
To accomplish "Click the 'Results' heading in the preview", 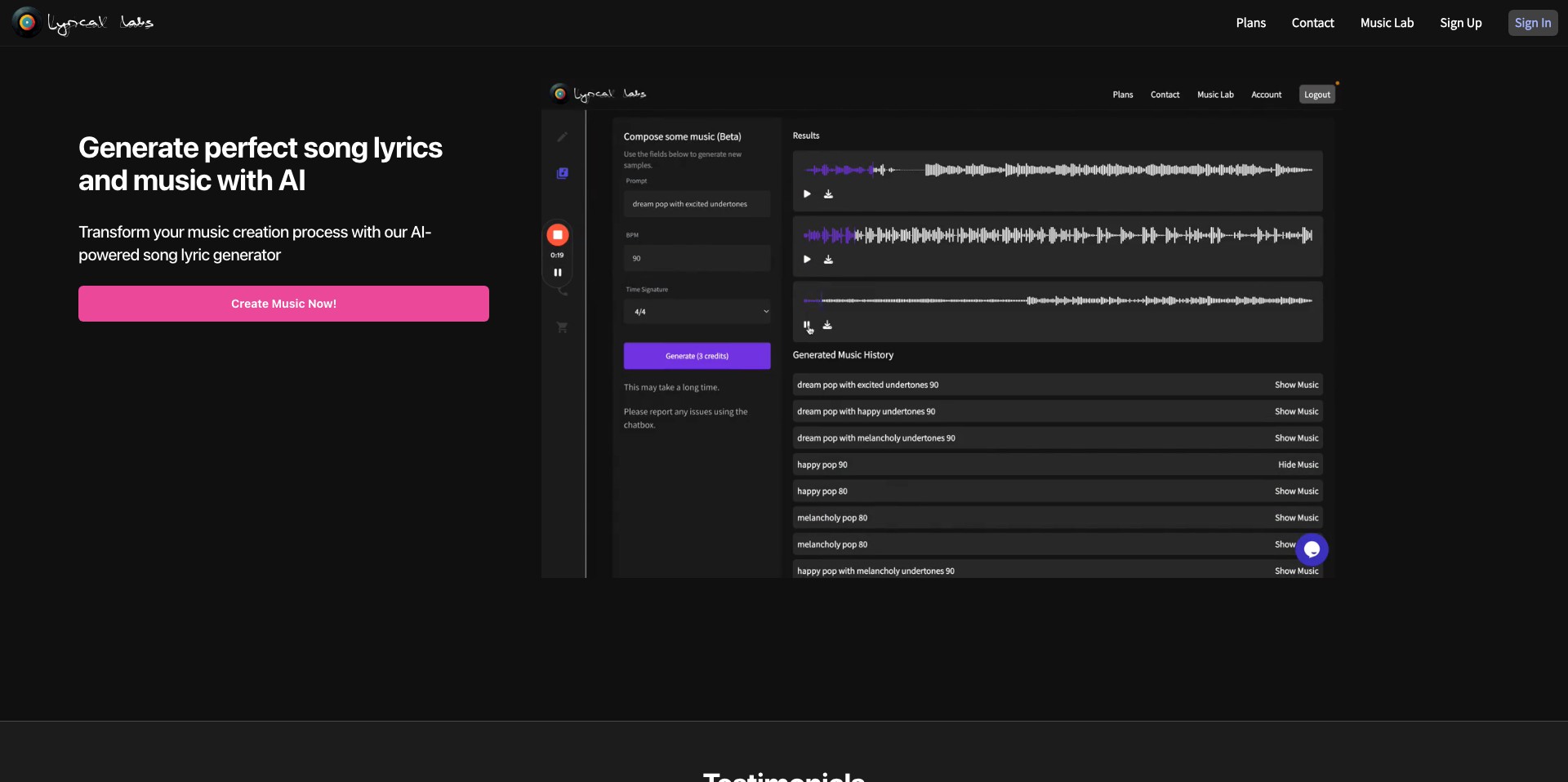I will pos(805,136).
